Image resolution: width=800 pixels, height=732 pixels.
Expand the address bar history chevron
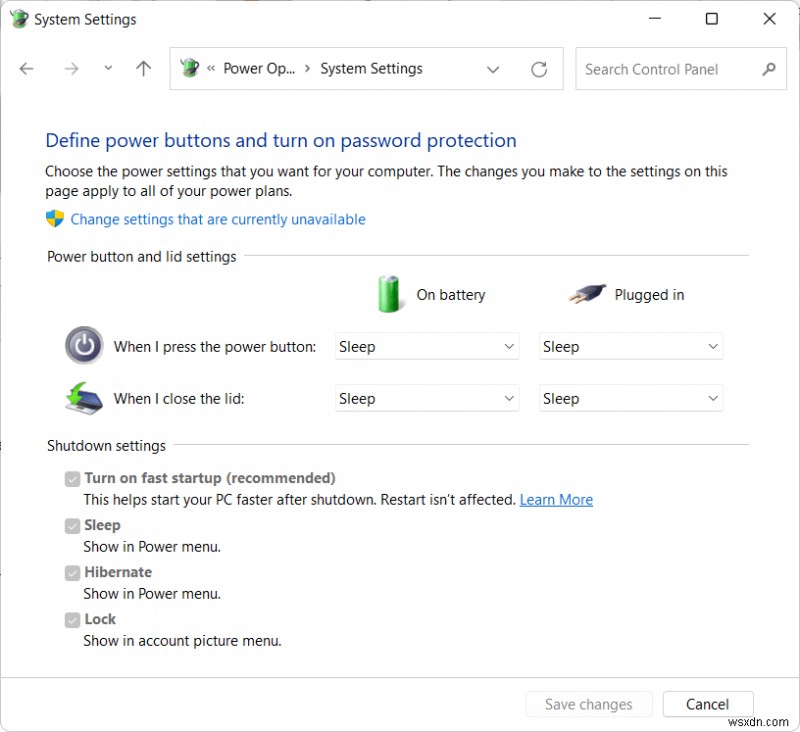point(493,69)
